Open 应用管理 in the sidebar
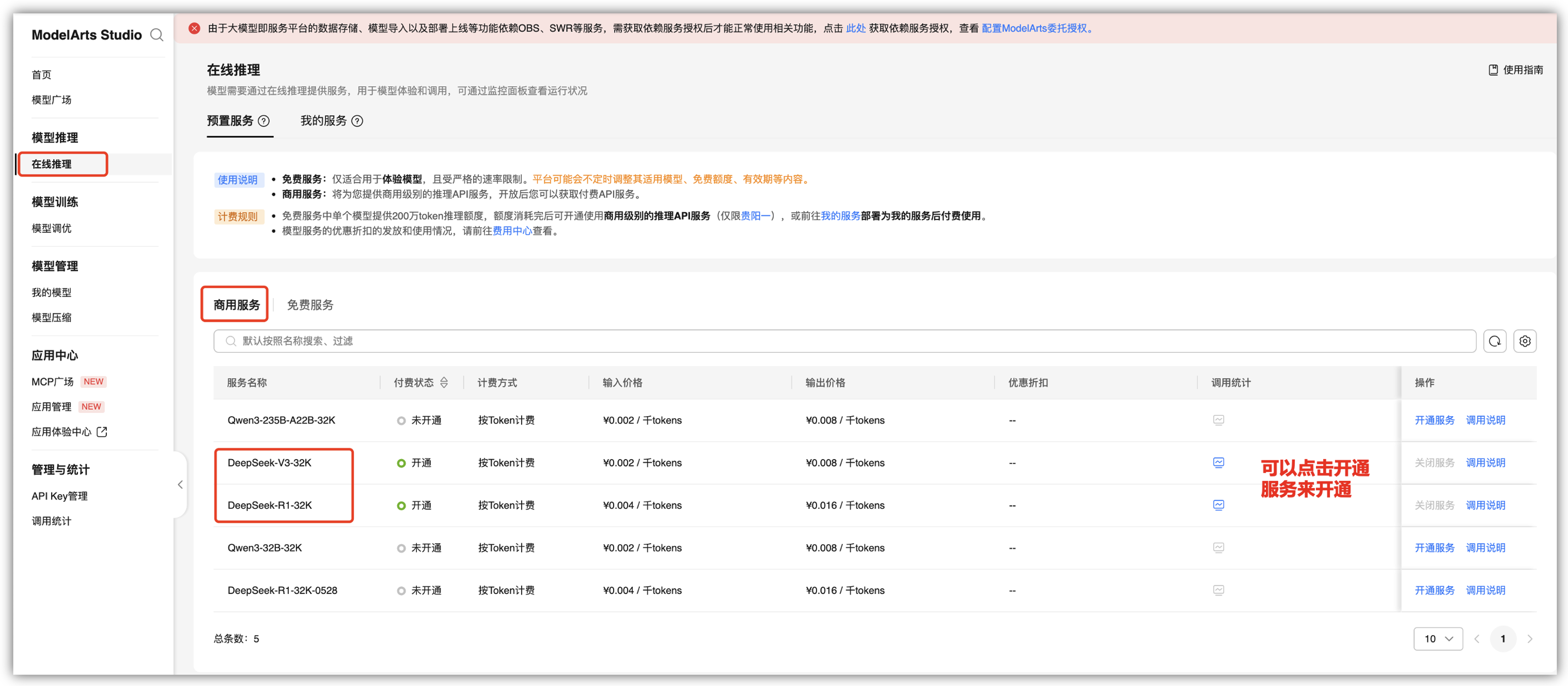The width and height of the screenshot is (1568, 689). (52, 407)
